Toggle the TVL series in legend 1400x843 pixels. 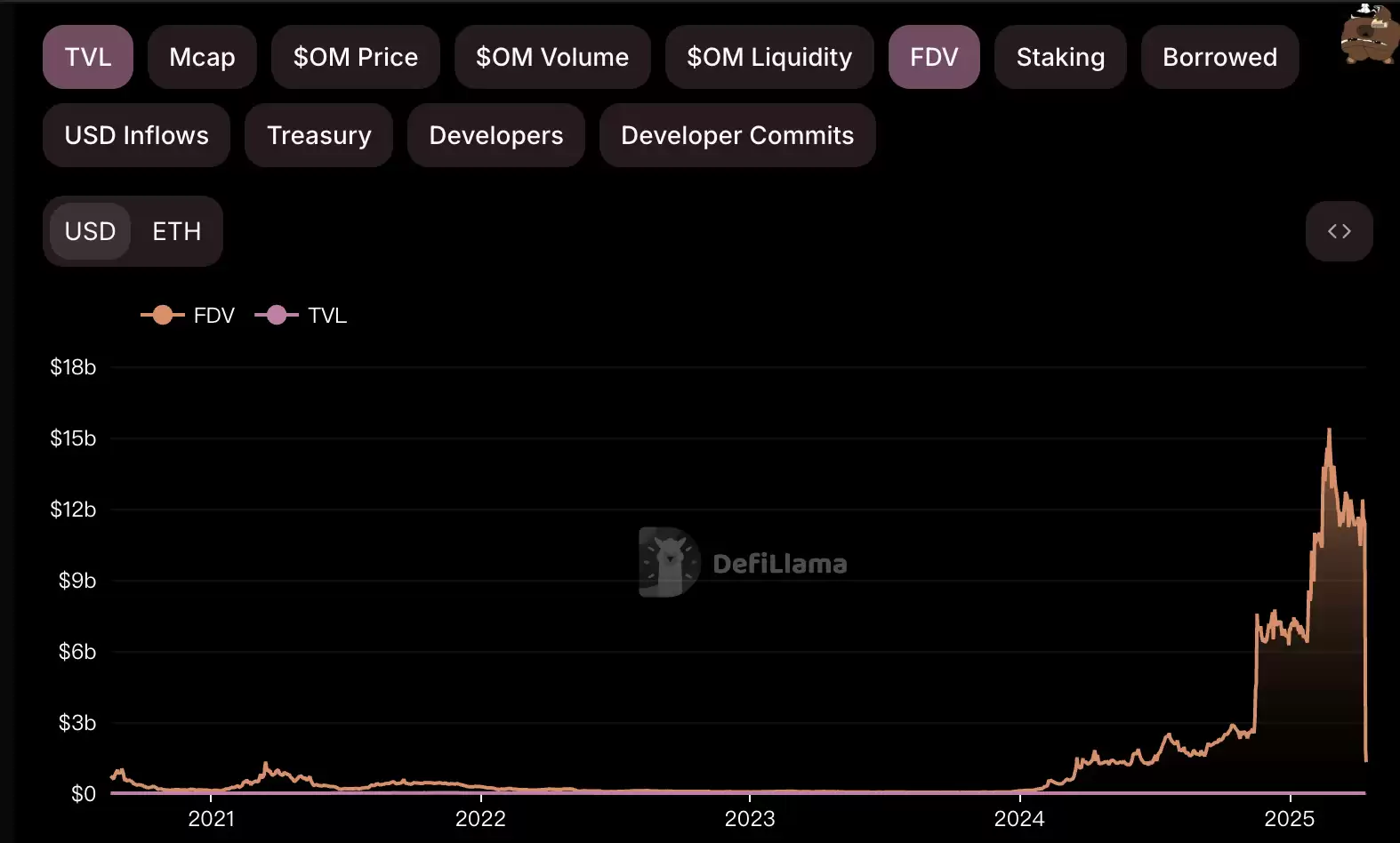click(x=301, y=315)
